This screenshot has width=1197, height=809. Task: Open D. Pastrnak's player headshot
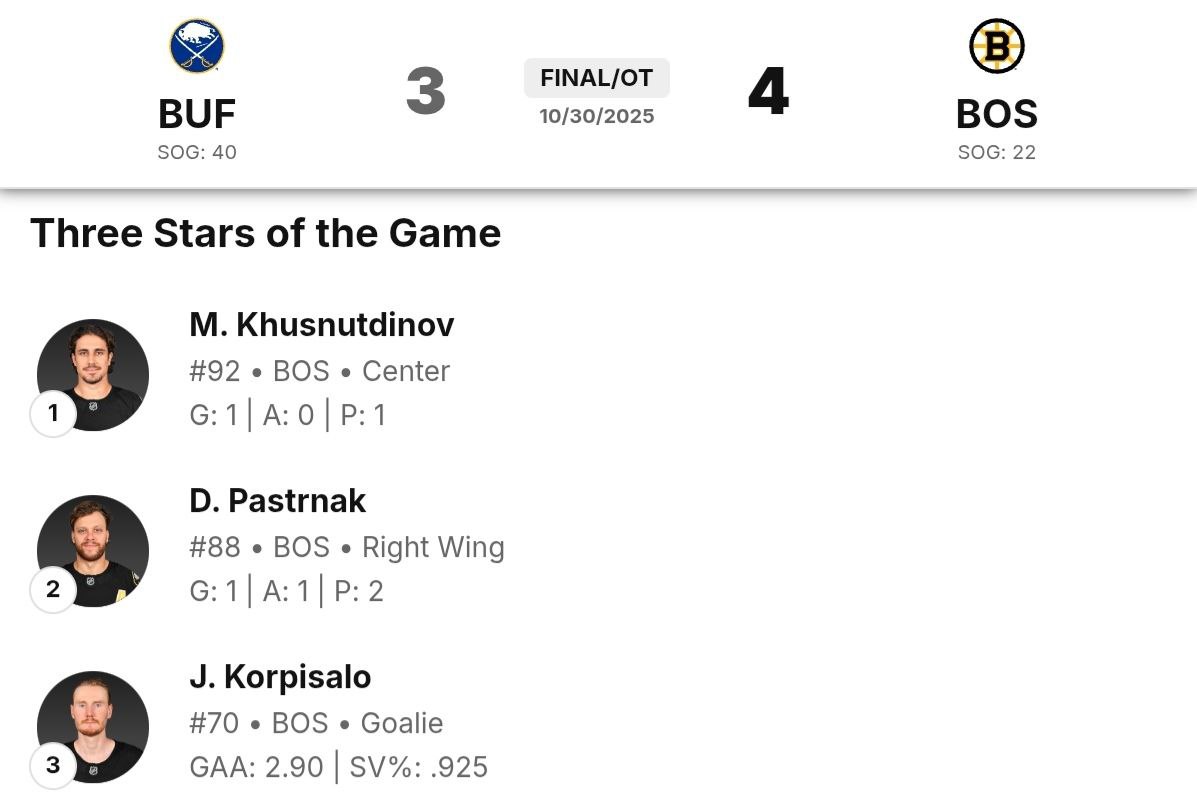click(93, 550)
